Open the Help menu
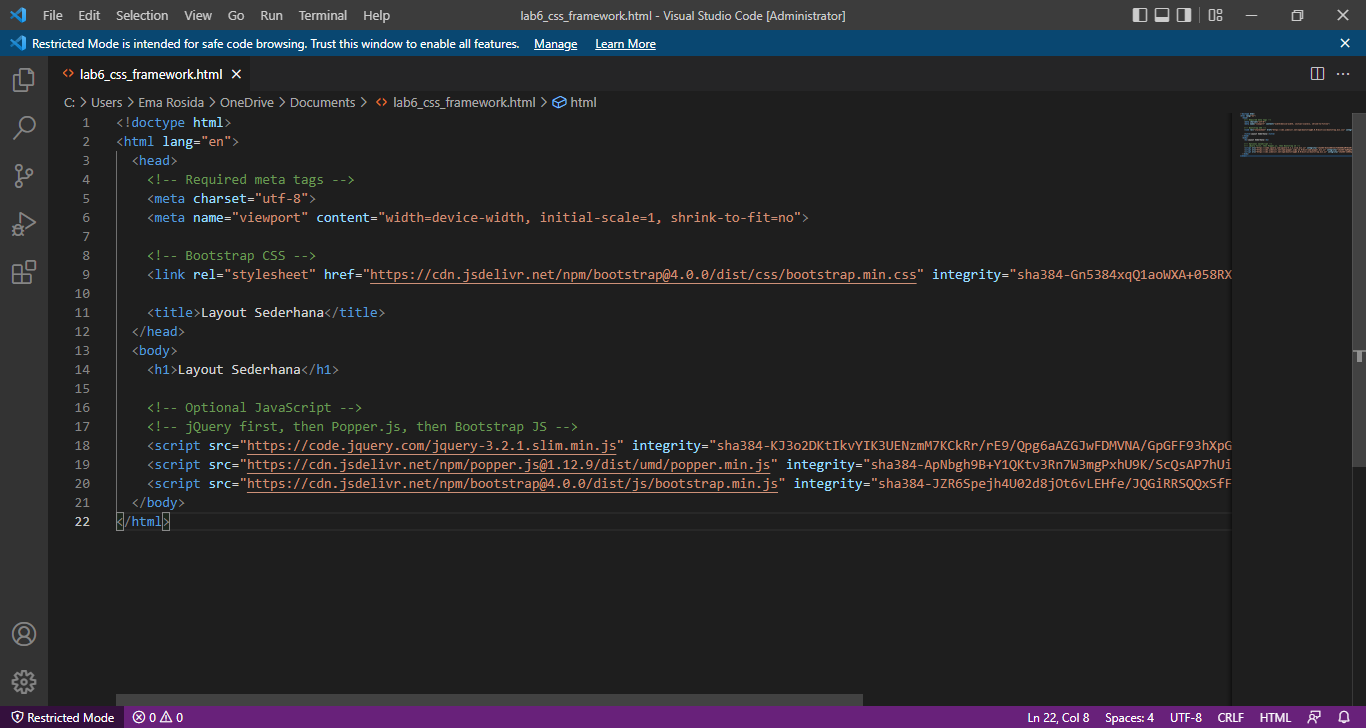The height and width of the screenshot is (728, 1366). pos(377,15)
